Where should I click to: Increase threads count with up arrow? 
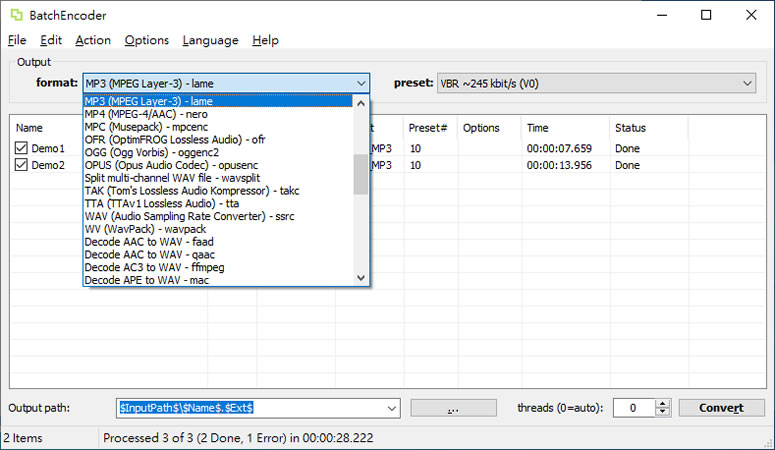click(661, 404)
